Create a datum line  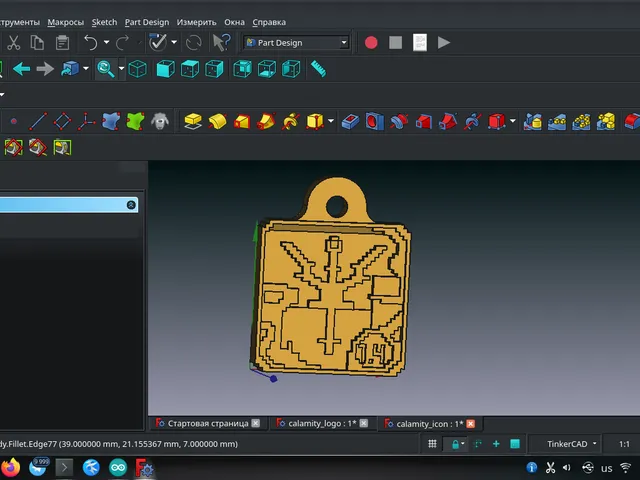tap(38, 121)
